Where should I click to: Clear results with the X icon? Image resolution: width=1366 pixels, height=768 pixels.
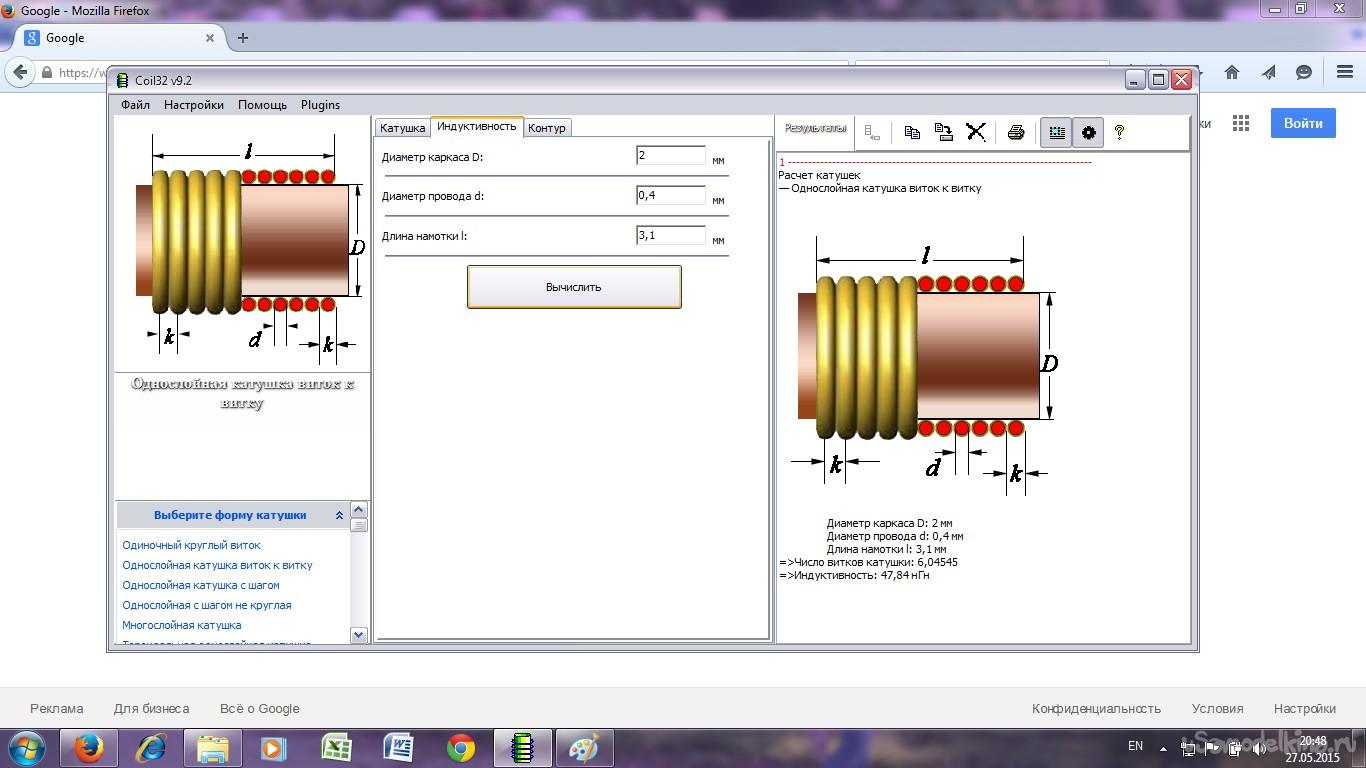coord(976,132)
